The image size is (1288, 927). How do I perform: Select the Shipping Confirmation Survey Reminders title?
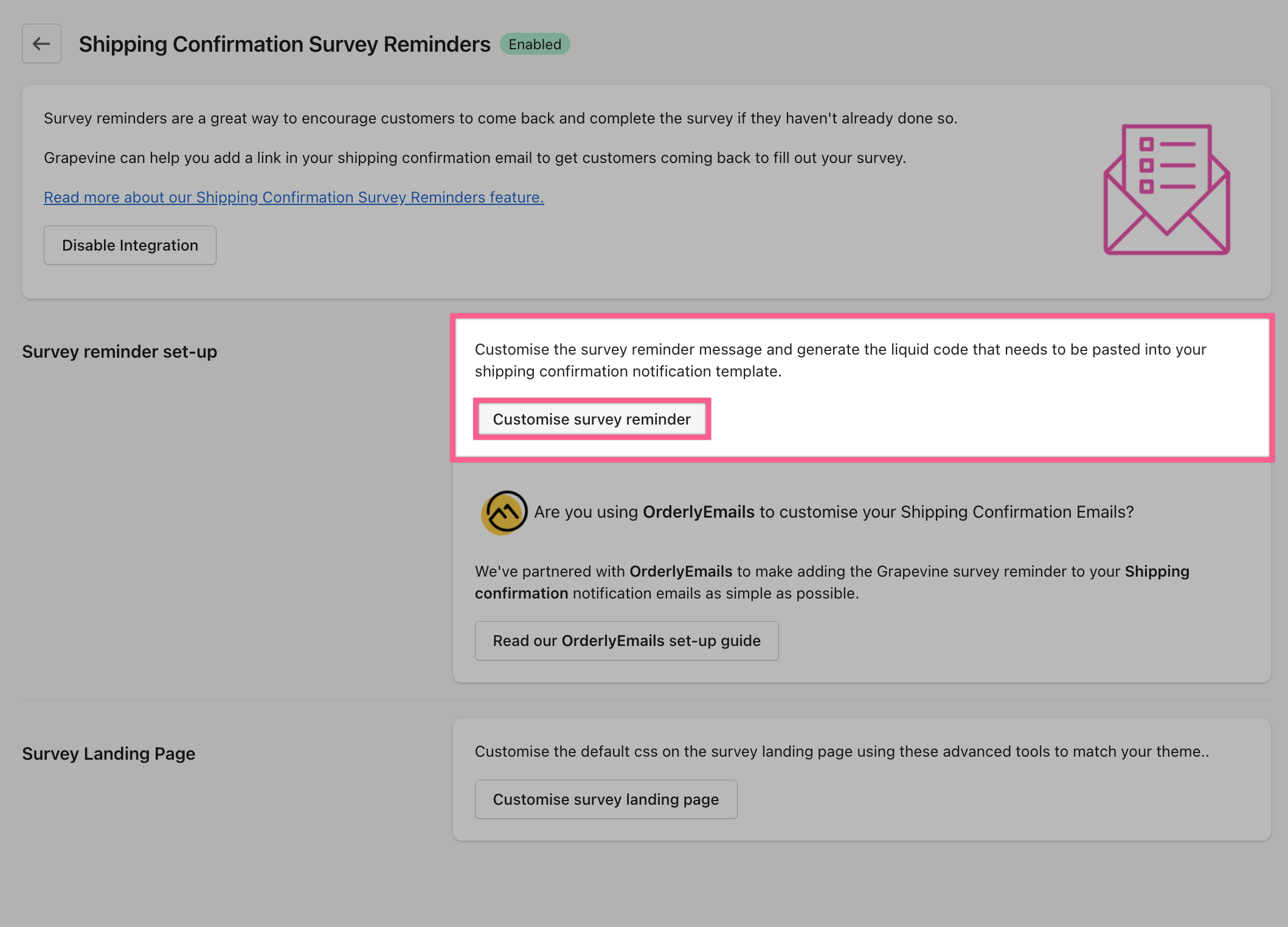284,43
